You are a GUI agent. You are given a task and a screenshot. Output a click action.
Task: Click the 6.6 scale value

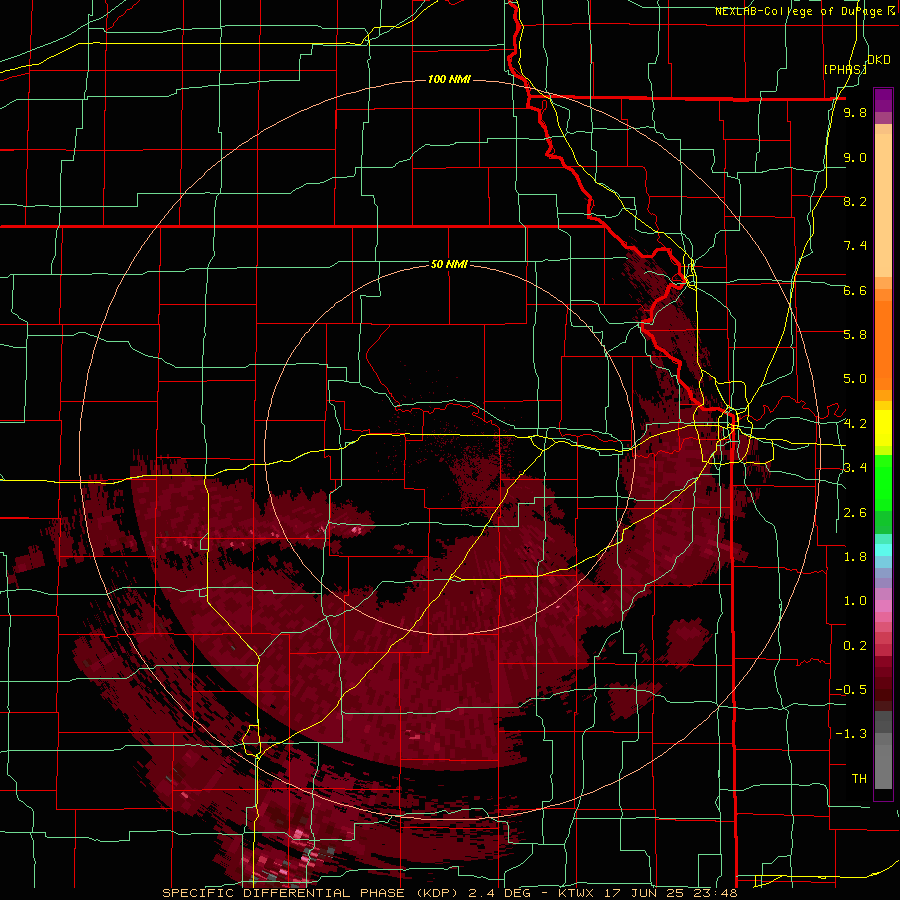pos(855,291)
